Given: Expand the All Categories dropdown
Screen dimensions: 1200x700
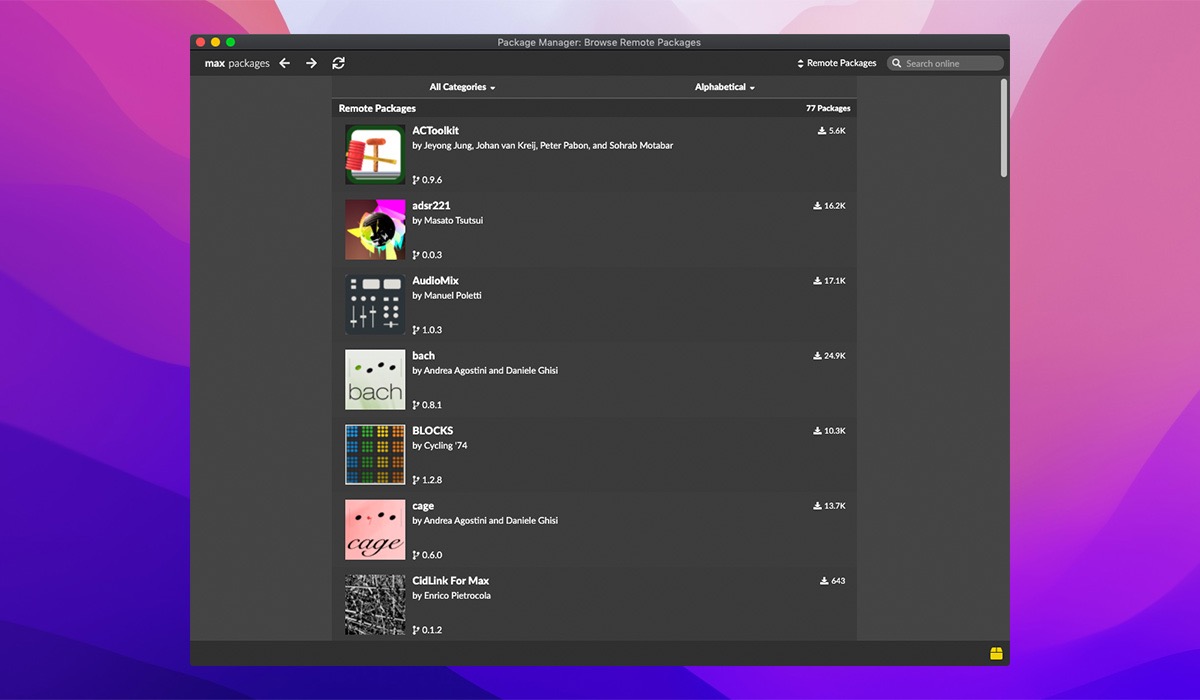Looking at the screenshot, I should [462, 87].
